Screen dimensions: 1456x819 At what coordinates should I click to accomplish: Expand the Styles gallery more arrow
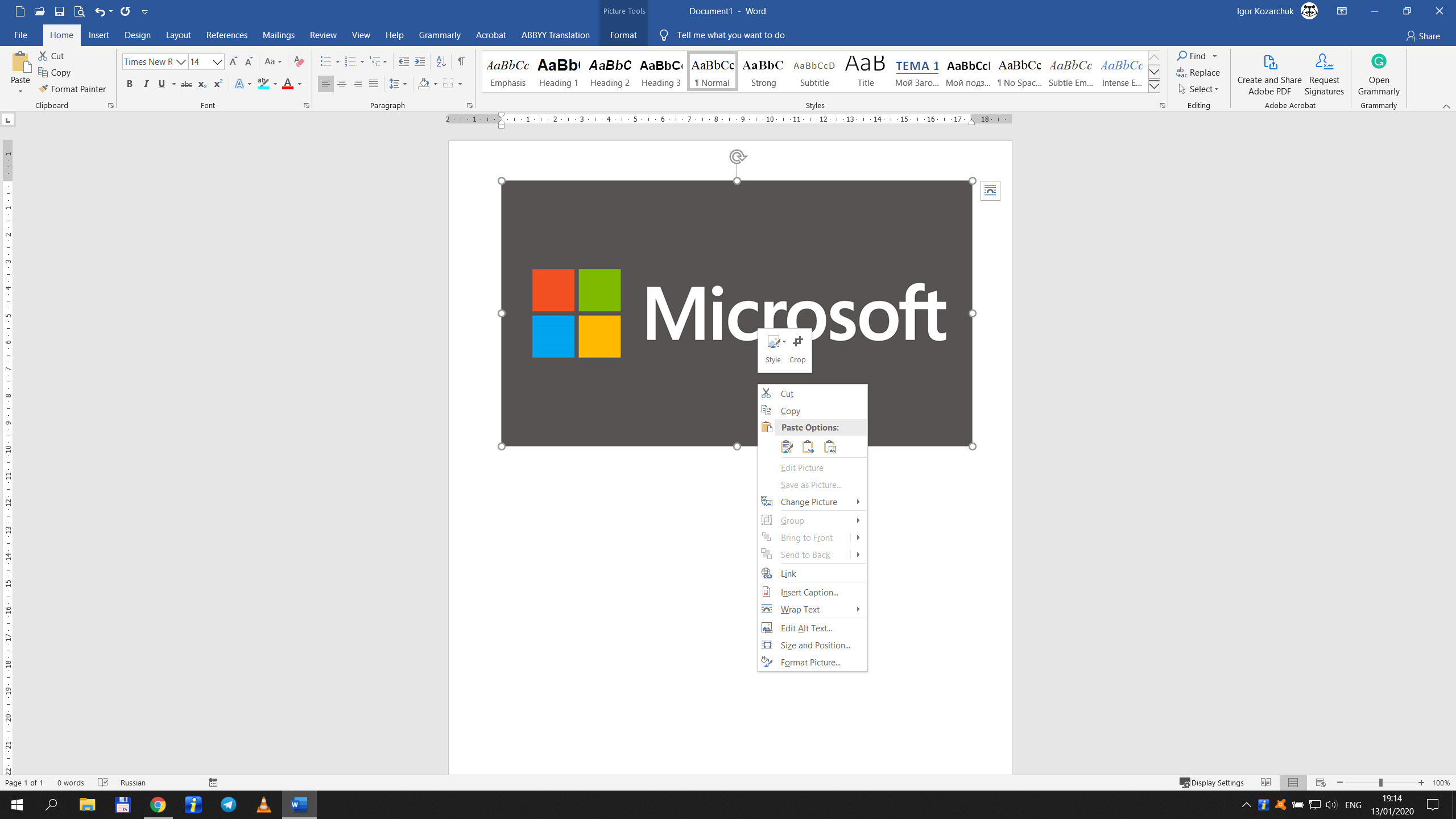[x=1154, y=86]
